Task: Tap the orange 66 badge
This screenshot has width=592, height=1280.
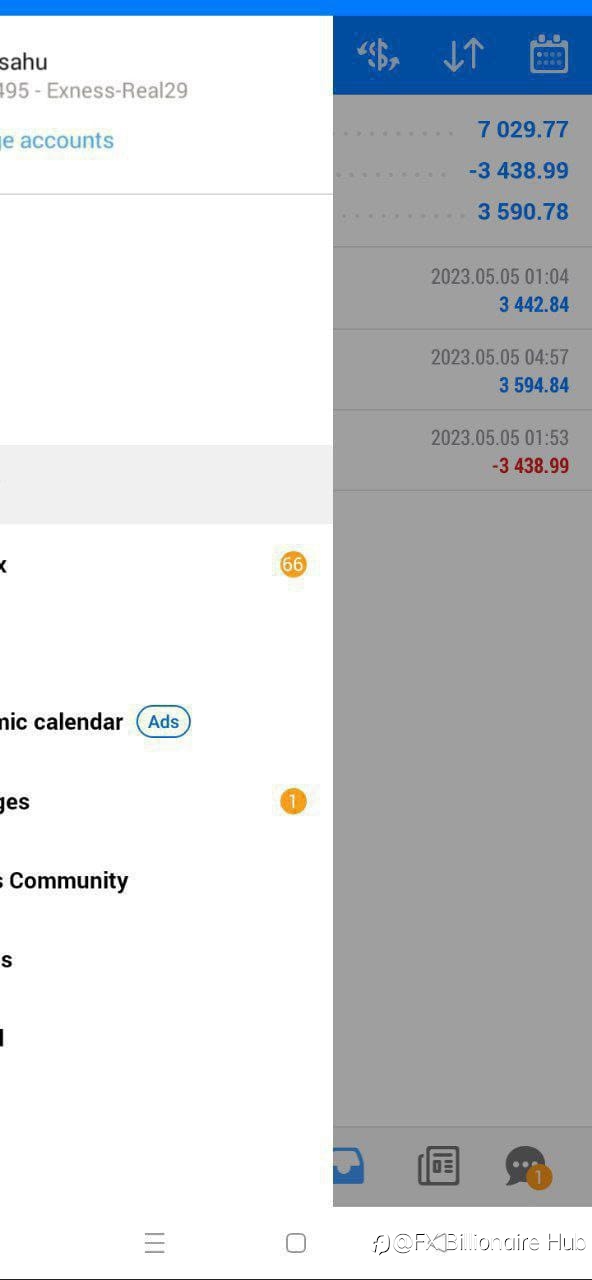Action: [x=293, y=564]
